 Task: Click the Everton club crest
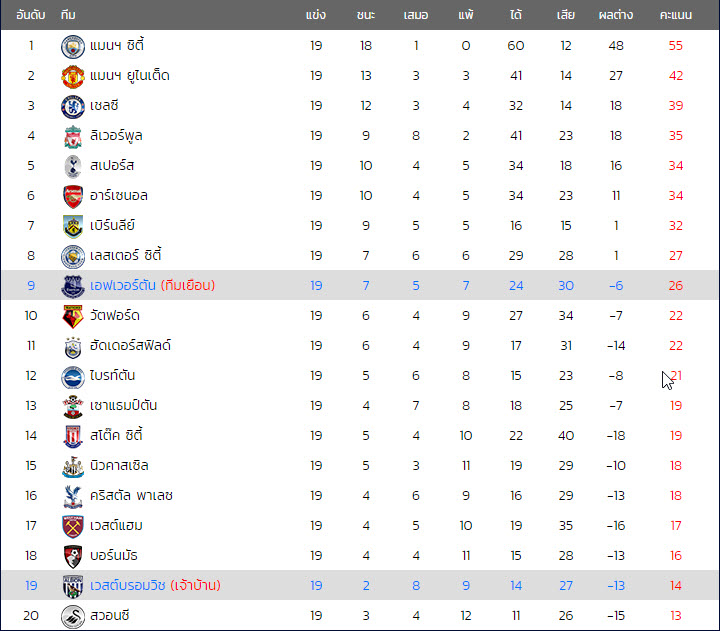[73, 287]
